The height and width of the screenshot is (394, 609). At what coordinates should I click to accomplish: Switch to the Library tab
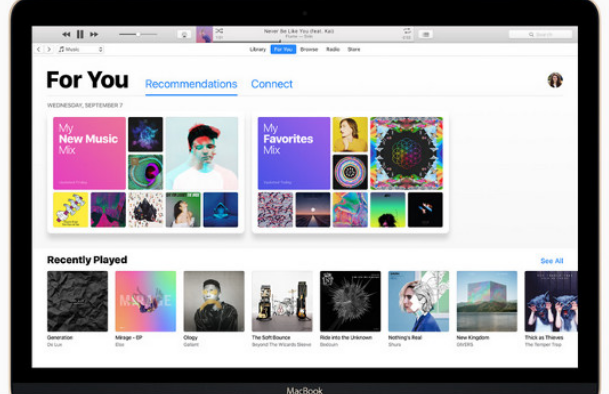point(258,49)
